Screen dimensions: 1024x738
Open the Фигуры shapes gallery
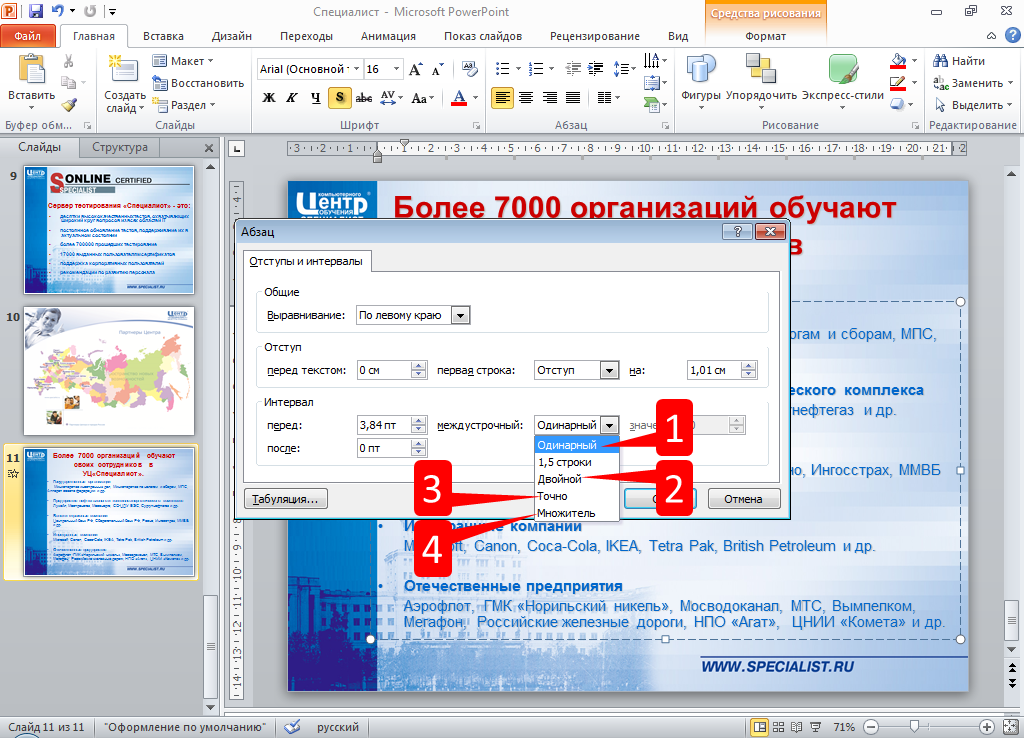[701, 70]
